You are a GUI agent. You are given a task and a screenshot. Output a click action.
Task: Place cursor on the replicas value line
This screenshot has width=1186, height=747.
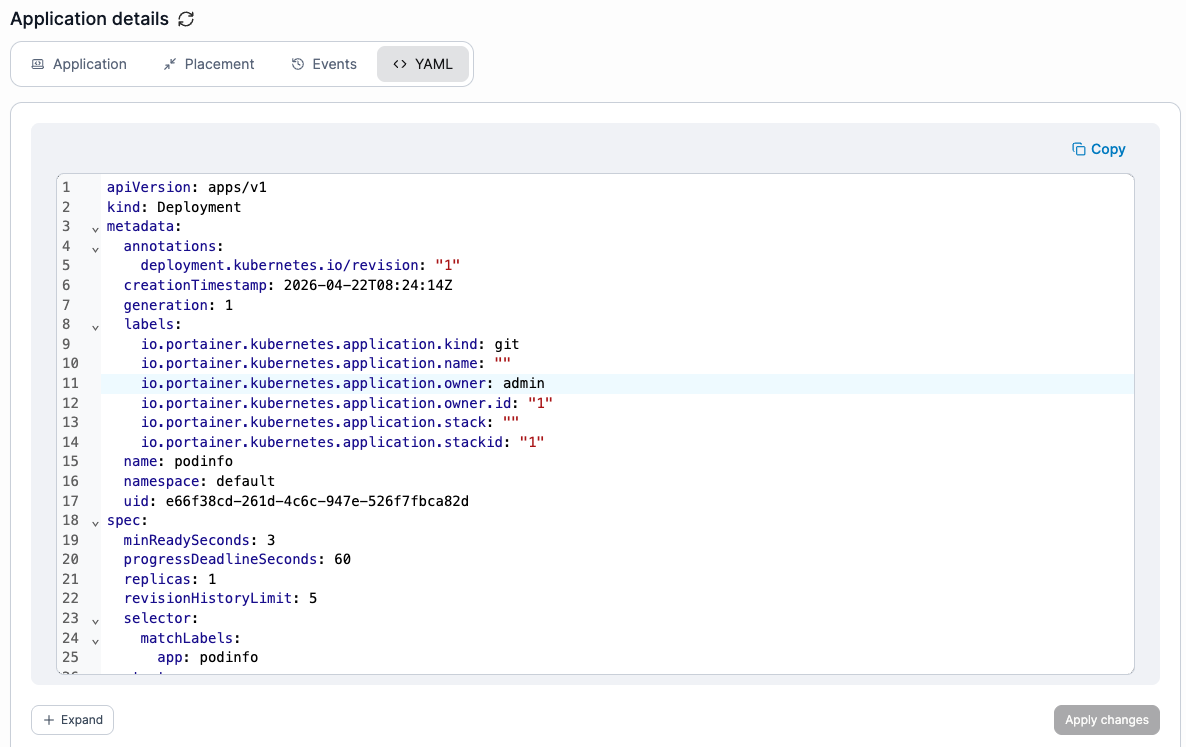(x=617, y=579)
